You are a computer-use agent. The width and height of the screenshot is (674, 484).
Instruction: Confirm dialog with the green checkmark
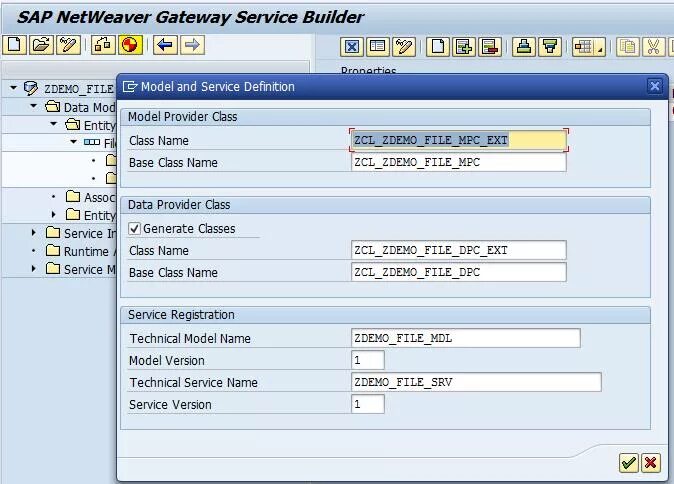coord(628,463)
